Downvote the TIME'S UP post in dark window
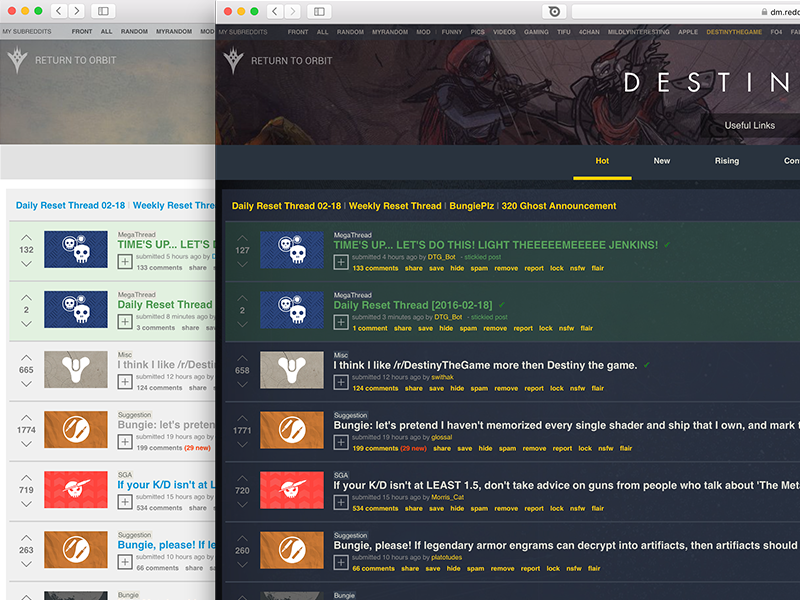The width and height of the screenshot is (800, 600). click(242, 264)
